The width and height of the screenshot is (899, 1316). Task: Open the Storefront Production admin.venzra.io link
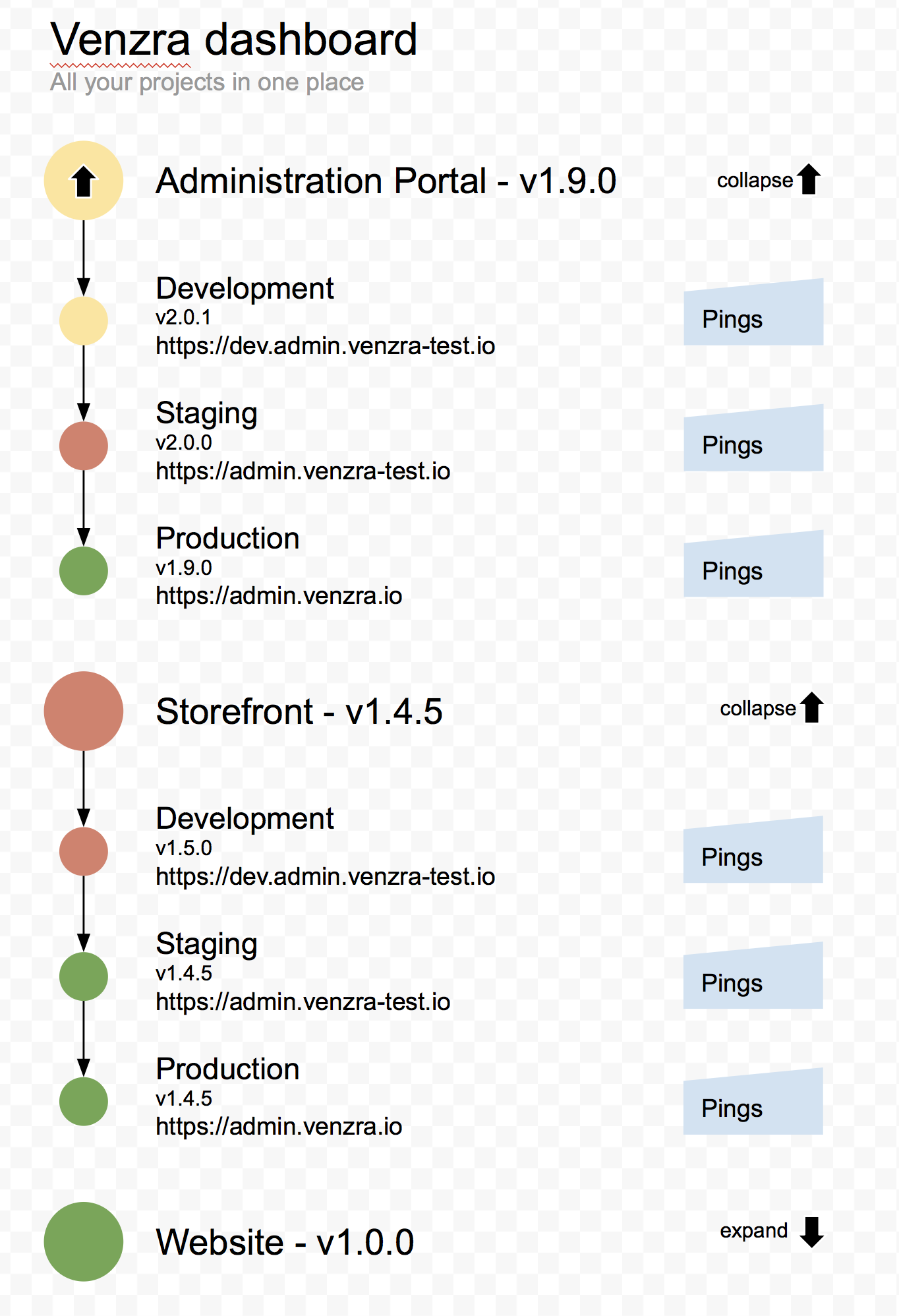(279, 1127)
